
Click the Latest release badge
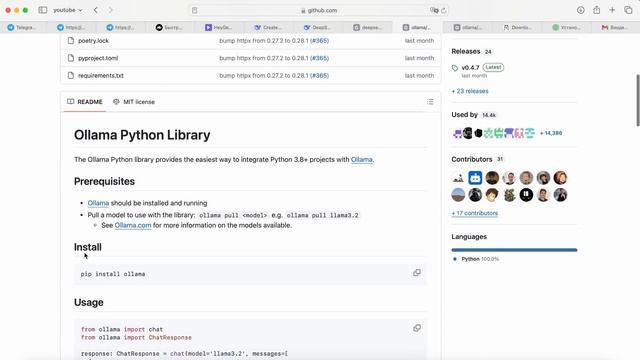point(493,67)
